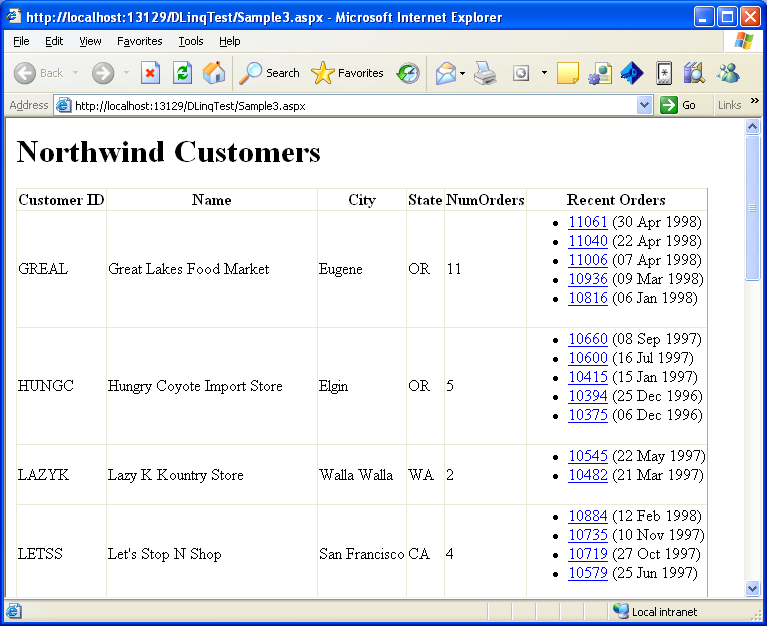Open order 11061 link
This screenshot has height=626, width=767.
coord(587,222)
